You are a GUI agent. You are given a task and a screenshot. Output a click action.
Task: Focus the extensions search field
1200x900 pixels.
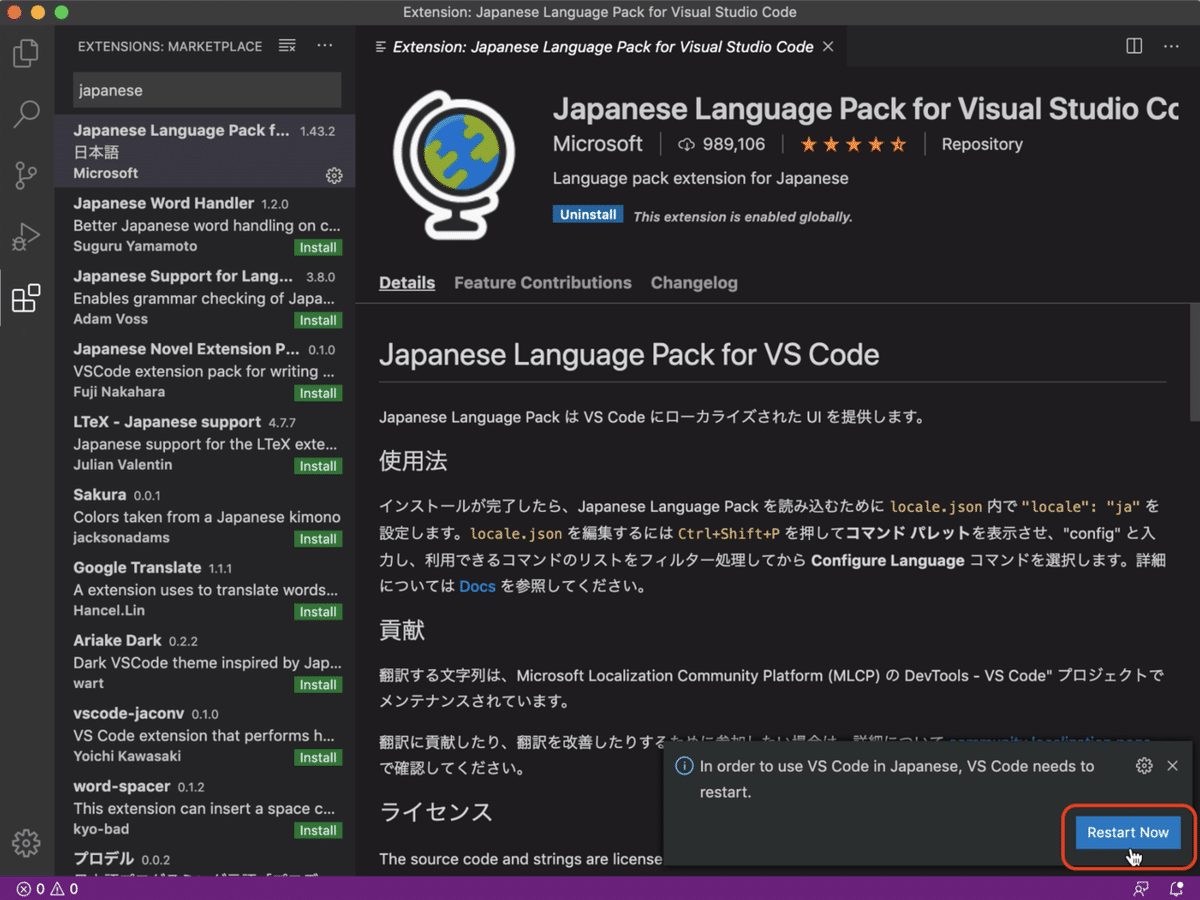coord(207,90)
